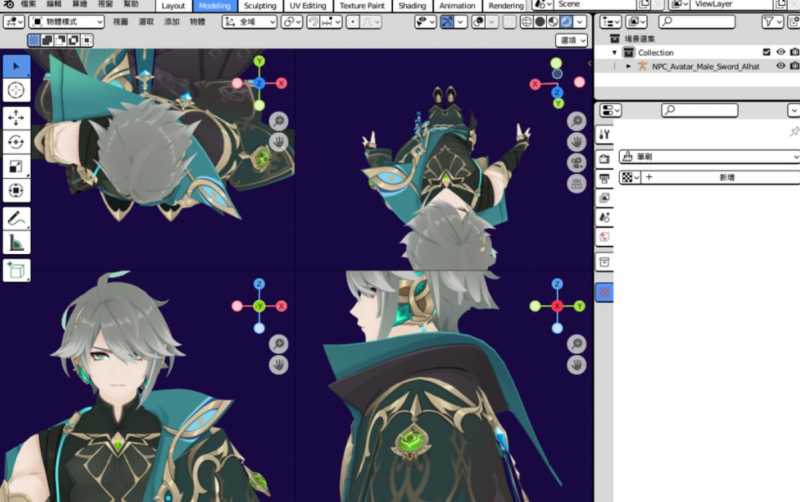This screenshot has height=502, width=800.
Task: Open the Output properties tab
Action: coord(605,179)
